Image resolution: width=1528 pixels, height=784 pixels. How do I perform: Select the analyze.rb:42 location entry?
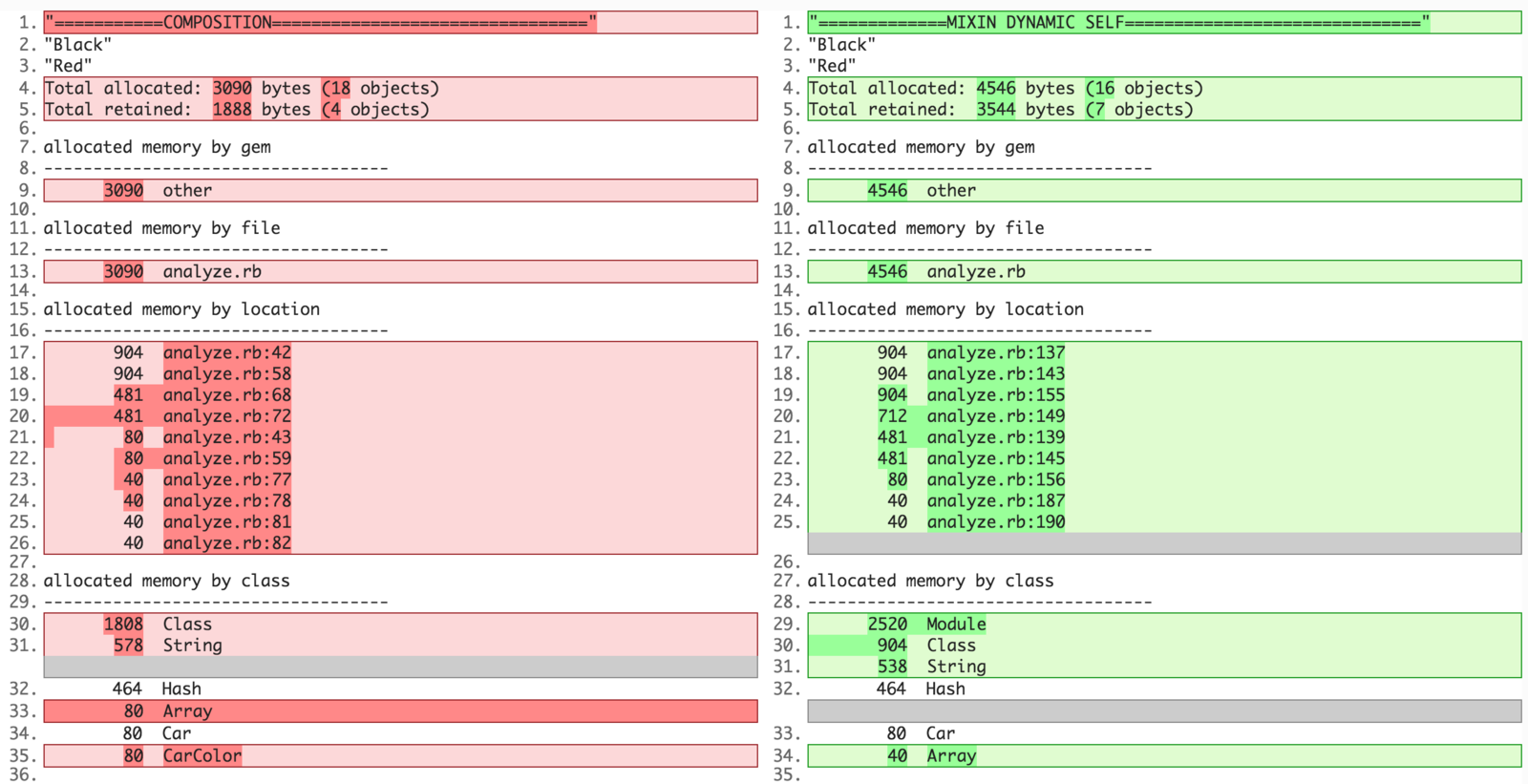[x=226, y=352]
